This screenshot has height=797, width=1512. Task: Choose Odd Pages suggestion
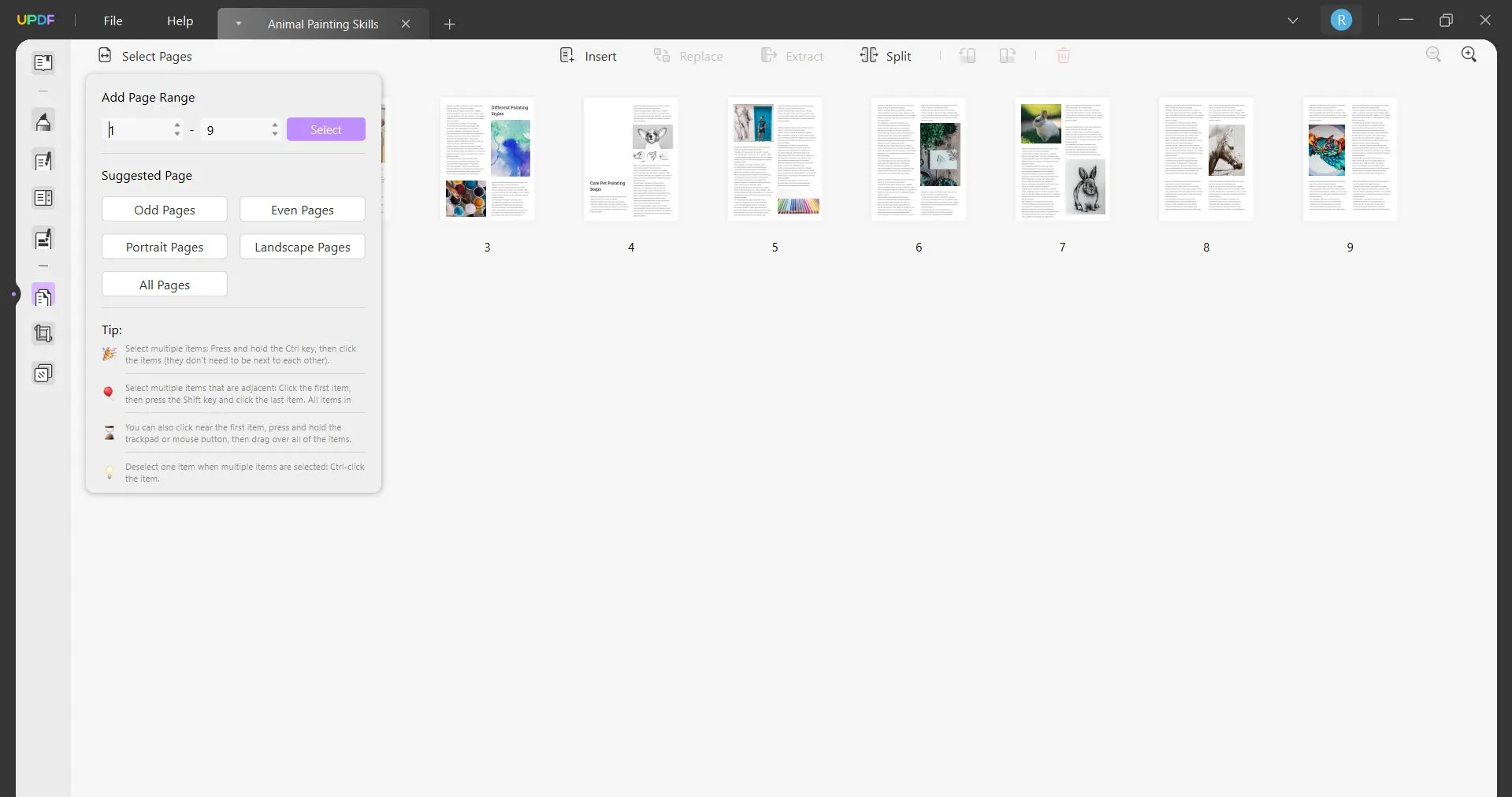point(165,210)
